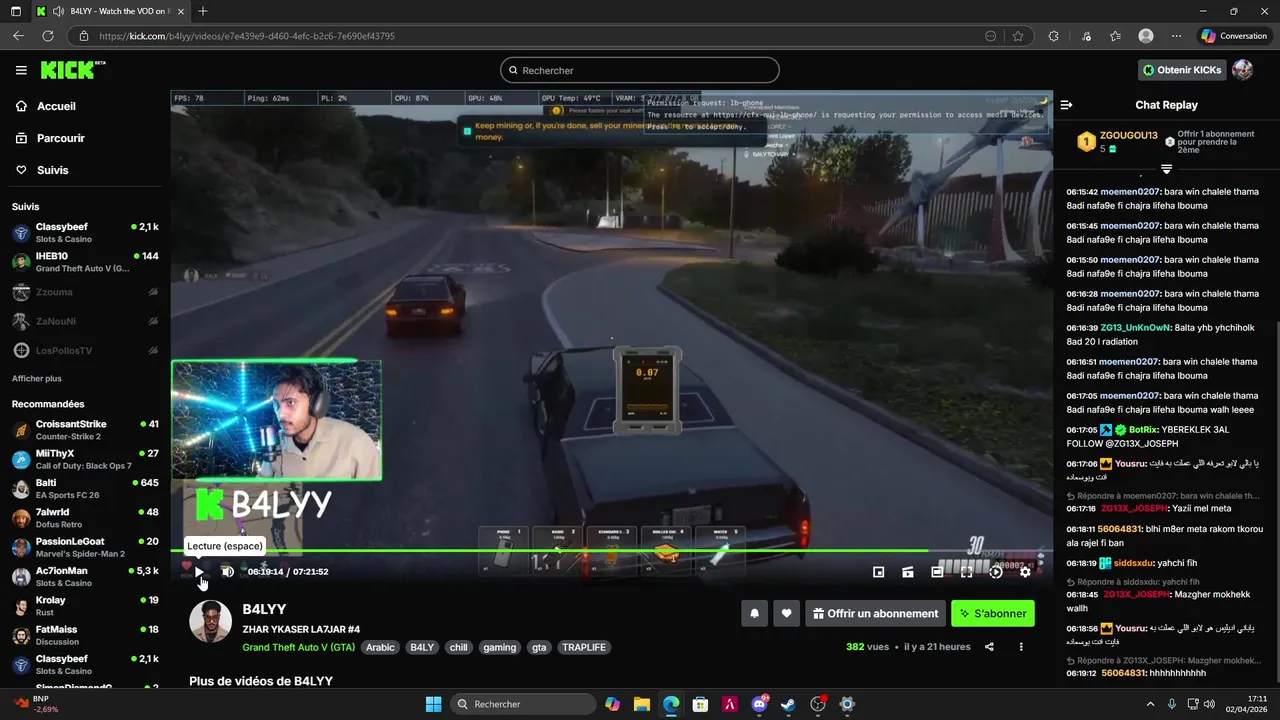Open CroissantStrike recommended channel
The image size is (1280, 720).
pyautogui.click(x=85, y=430)
